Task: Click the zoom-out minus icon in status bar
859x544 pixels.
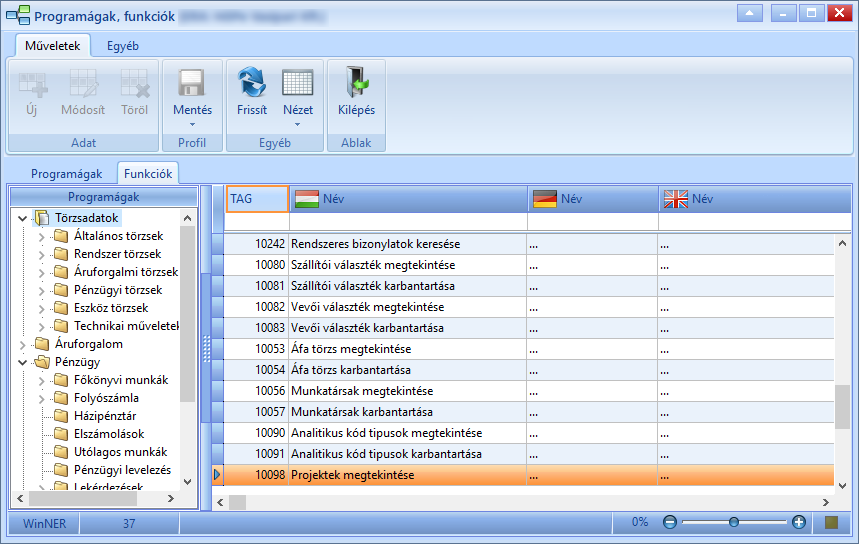Action: click(x=669, y=522)
